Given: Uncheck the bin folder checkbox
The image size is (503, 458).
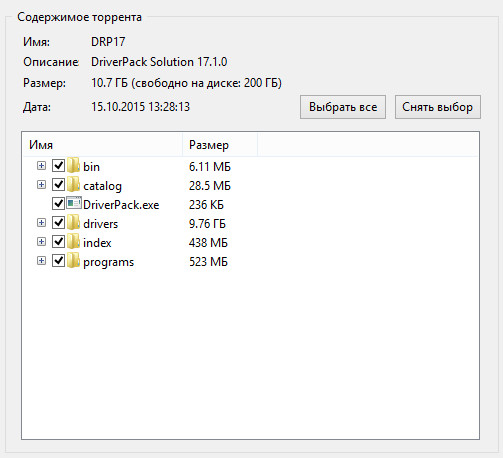Looking at the screenshot, I should (x=59, y=165).
